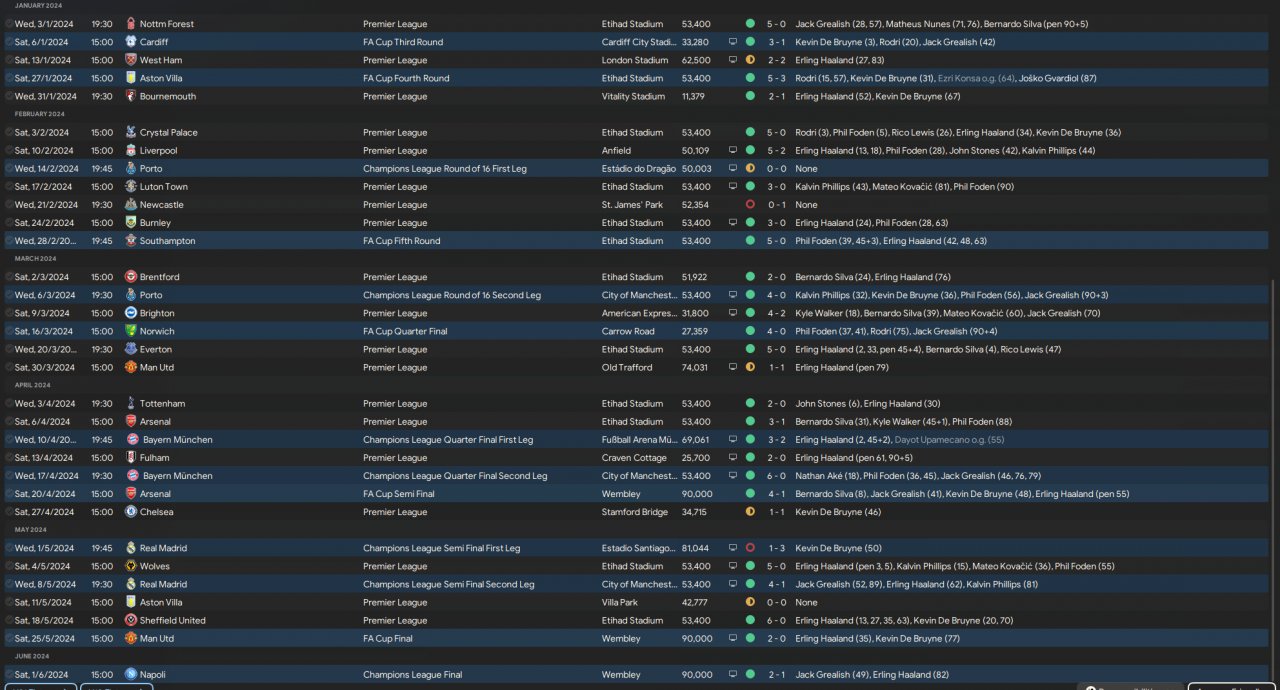
Task: Tick the circle for Wed, 14/2/2024 fixture
Action: (9, 168)
